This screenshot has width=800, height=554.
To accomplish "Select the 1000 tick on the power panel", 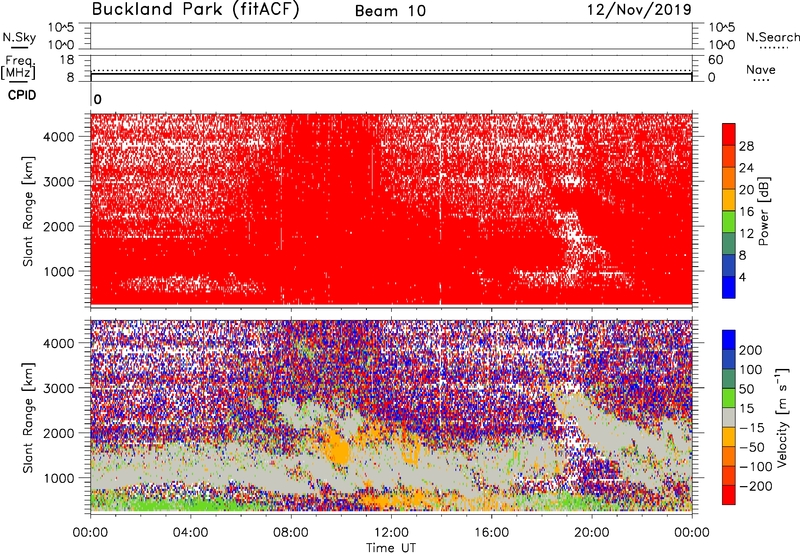I will [59, 271].
